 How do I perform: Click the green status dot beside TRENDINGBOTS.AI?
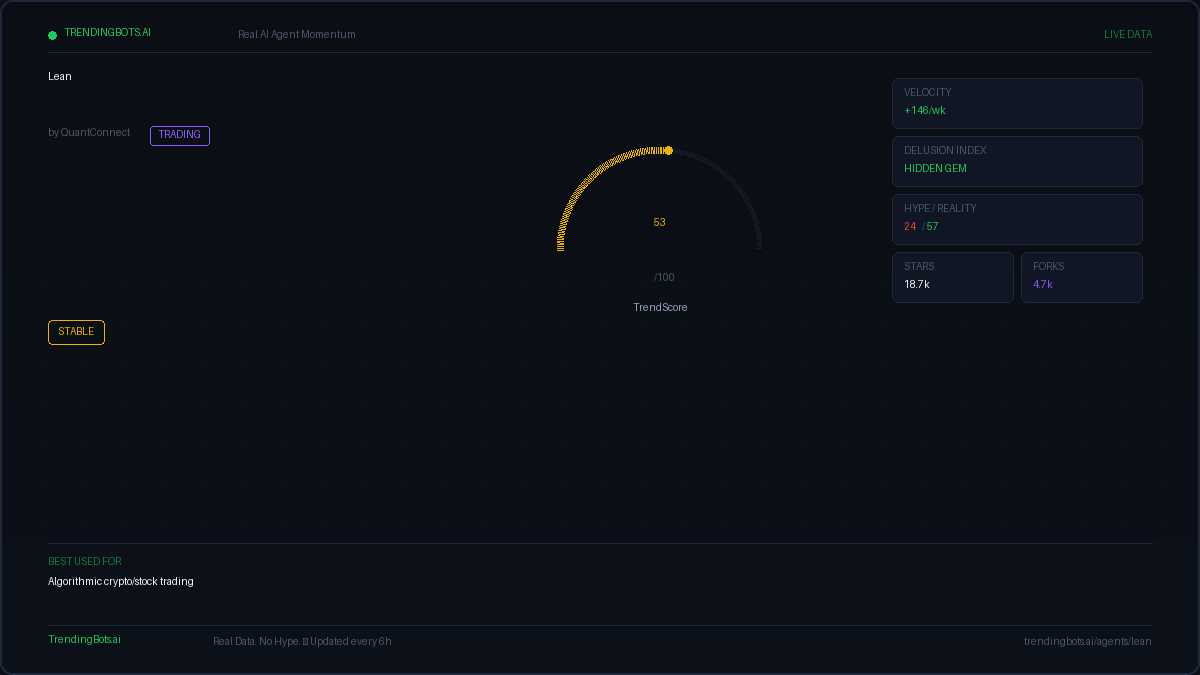(x=53, y=35)
